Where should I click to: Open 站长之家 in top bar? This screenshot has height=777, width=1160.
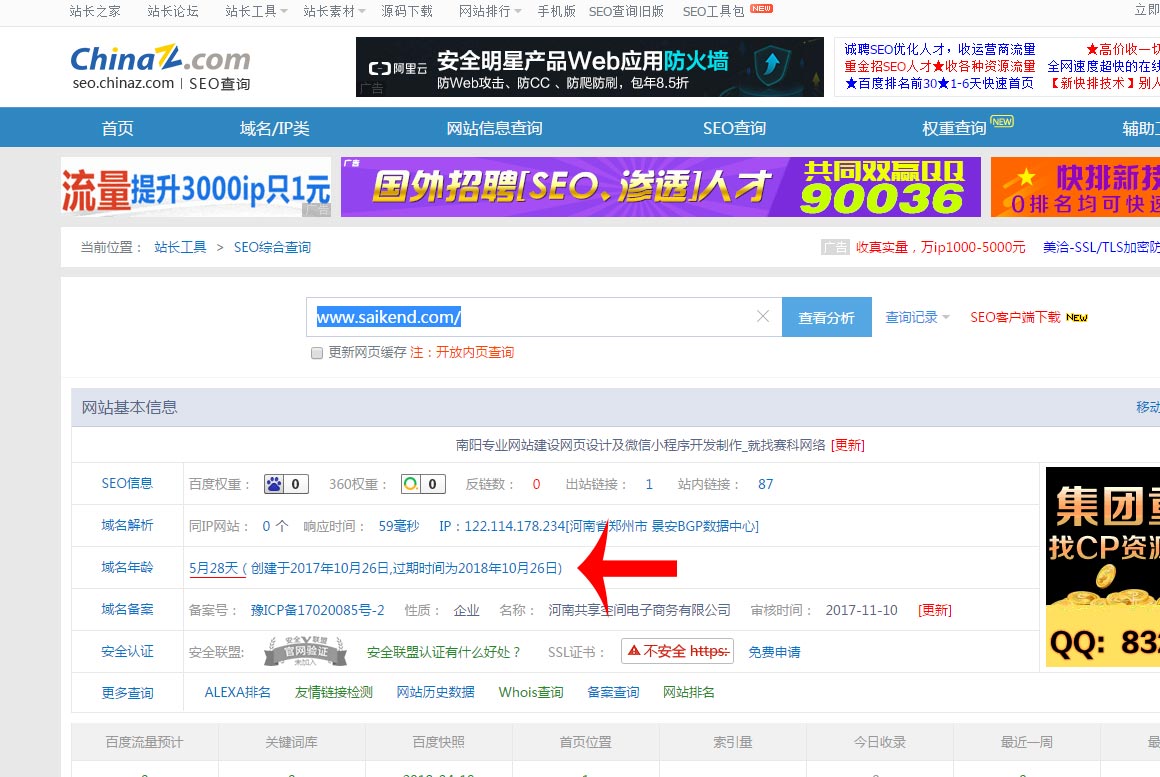[95, 11]
